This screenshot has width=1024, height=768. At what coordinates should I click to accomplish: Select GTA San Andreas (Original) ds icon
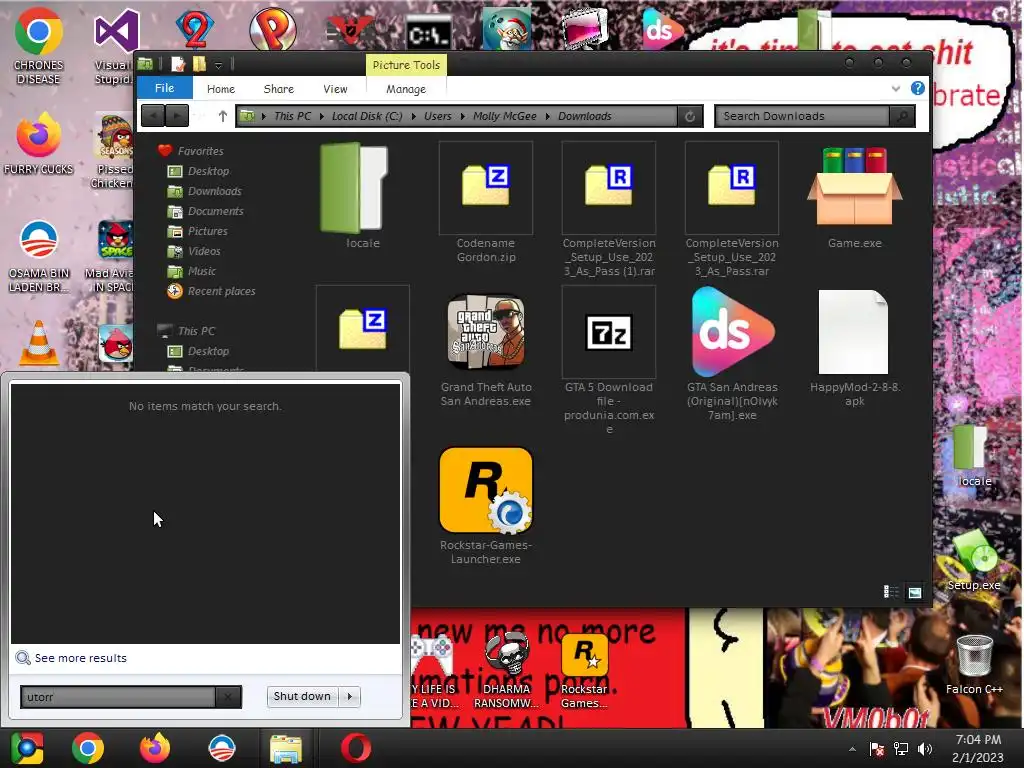point(732,332)
